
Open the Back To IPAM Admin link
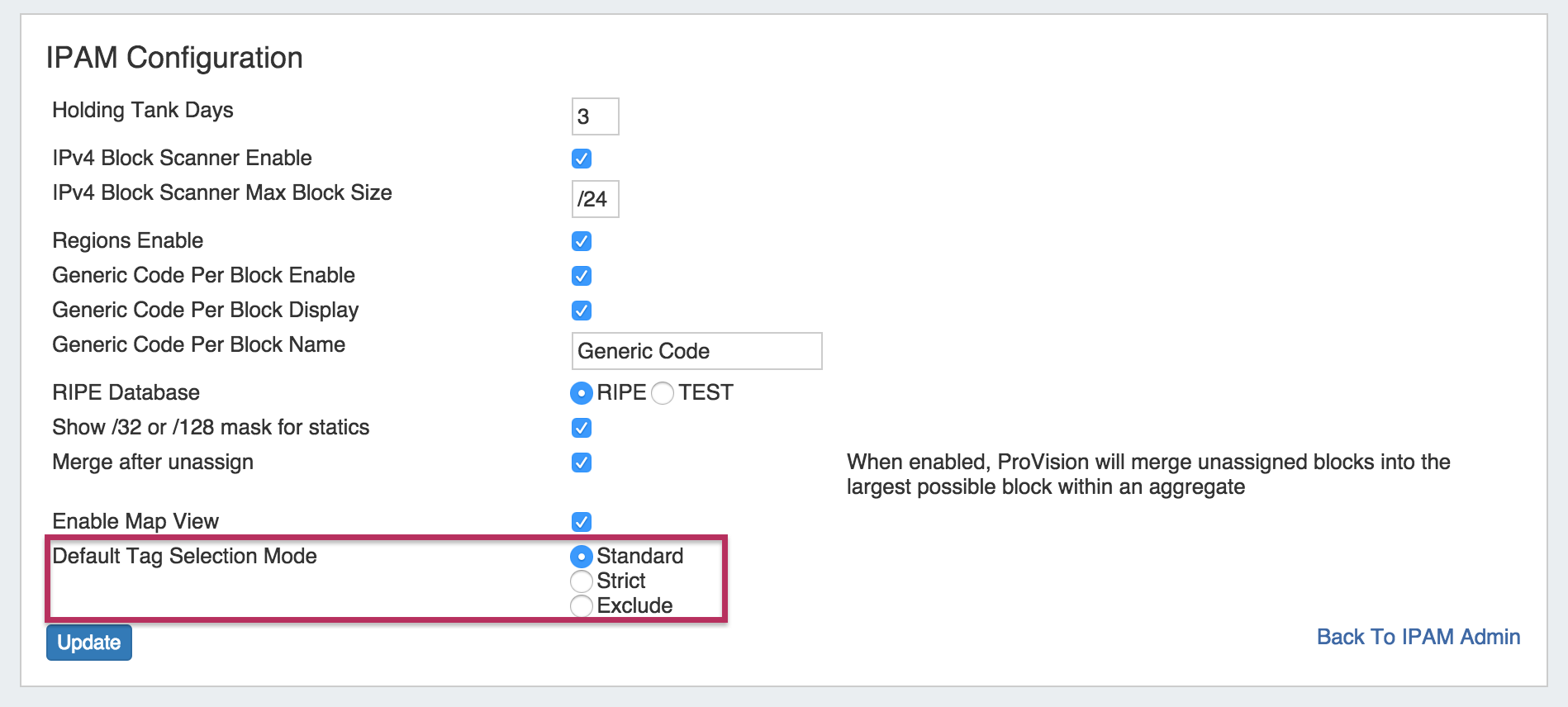click(1418, 637)
